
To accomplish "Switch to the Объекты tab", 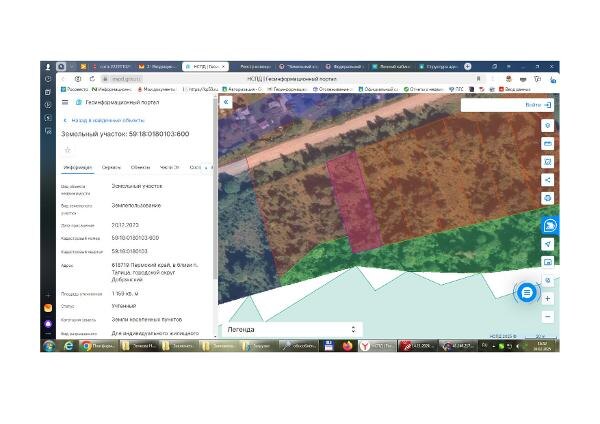I will 140,168.
